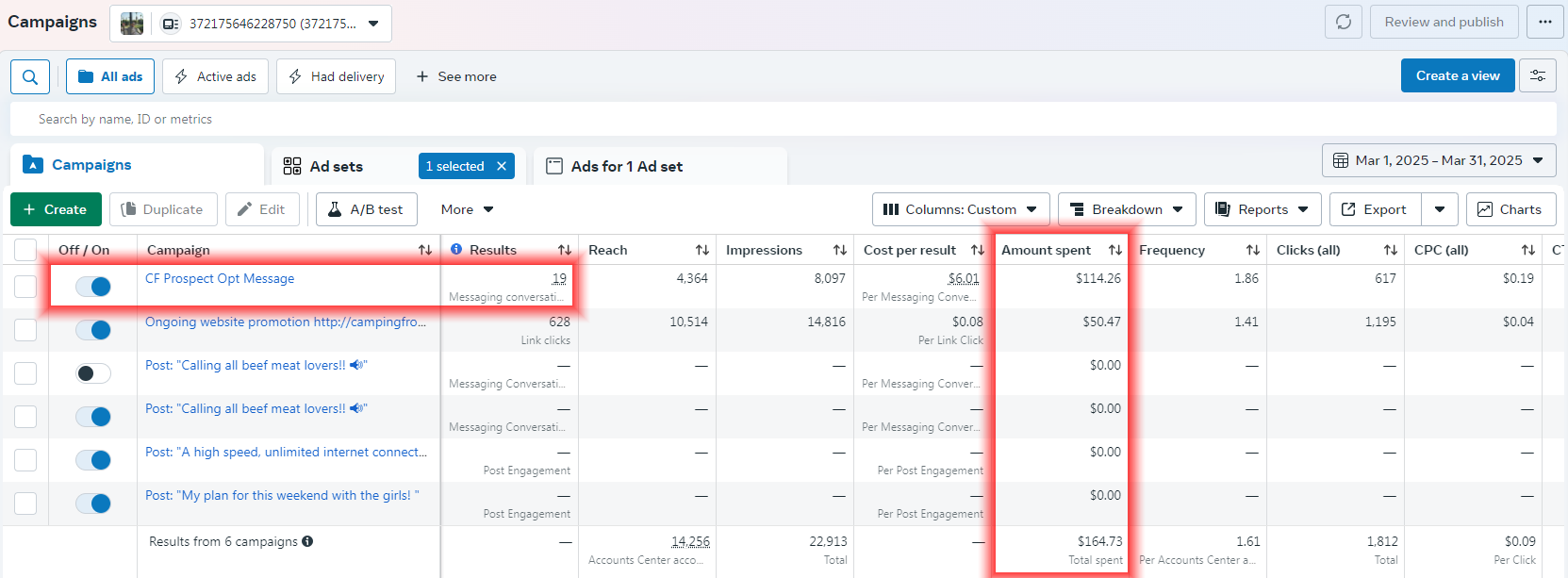The width and height of the screenshot is (1568, 578).
Task: Expand the Columns: Custom dropdown
Action: pos(960,209)
